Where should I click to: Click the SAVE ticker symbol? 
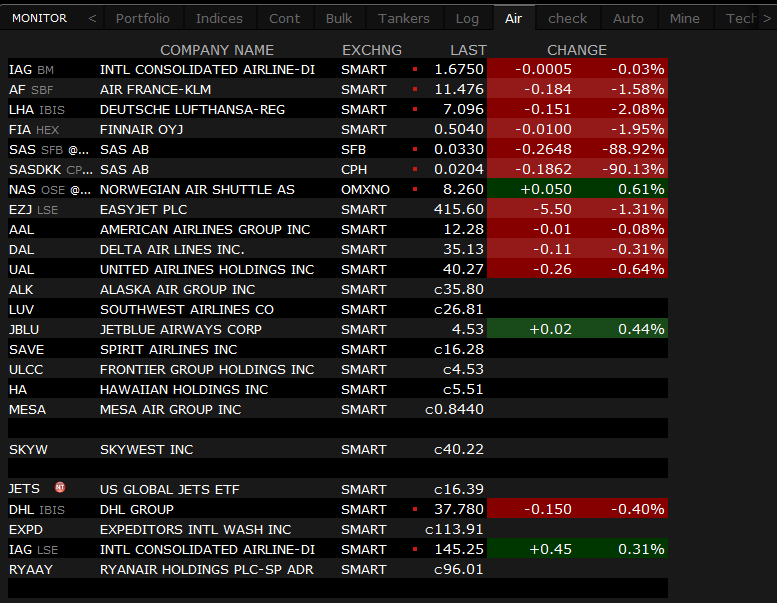[26, 350]
